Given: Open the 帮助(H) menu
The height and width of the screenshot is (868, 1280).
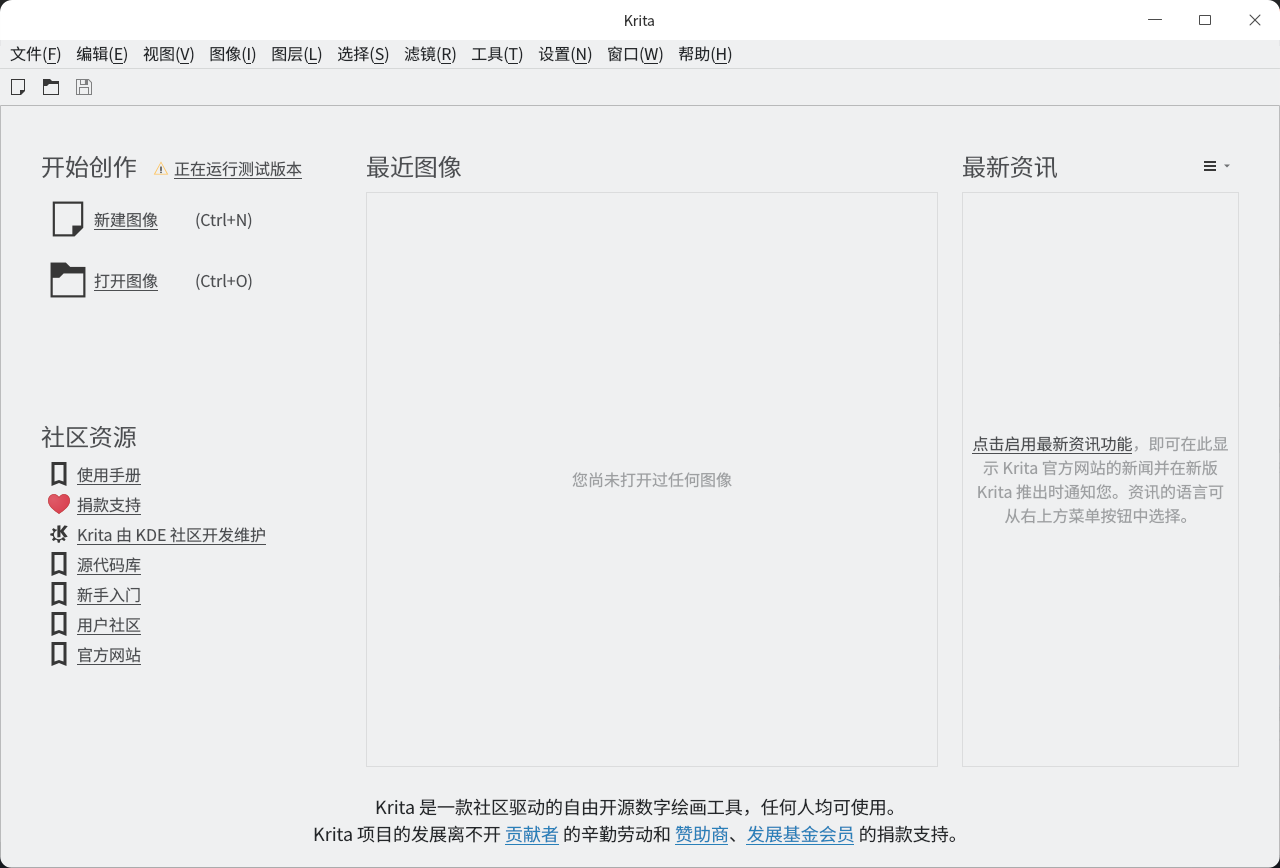Looking at the screenshot, I should [x=705, y=54].
